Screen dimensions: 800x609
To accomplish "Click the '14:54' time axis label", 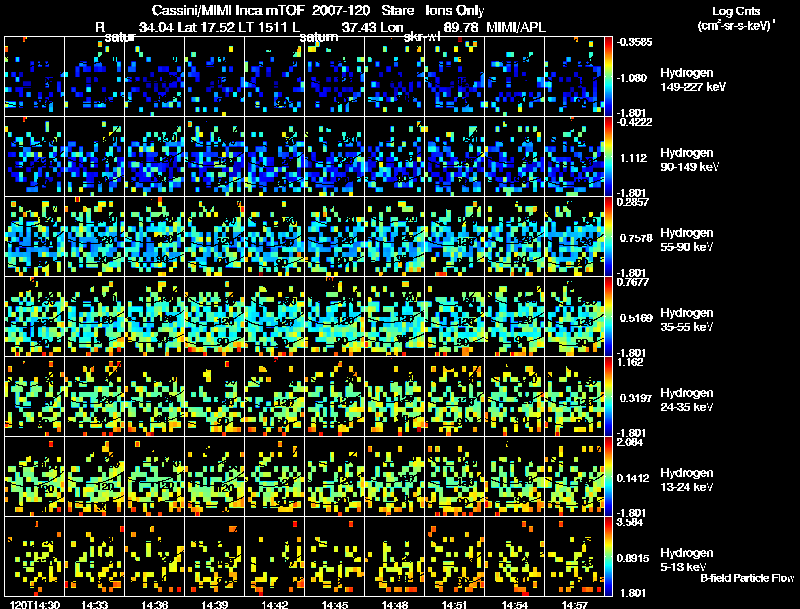I will coord(514,604).
